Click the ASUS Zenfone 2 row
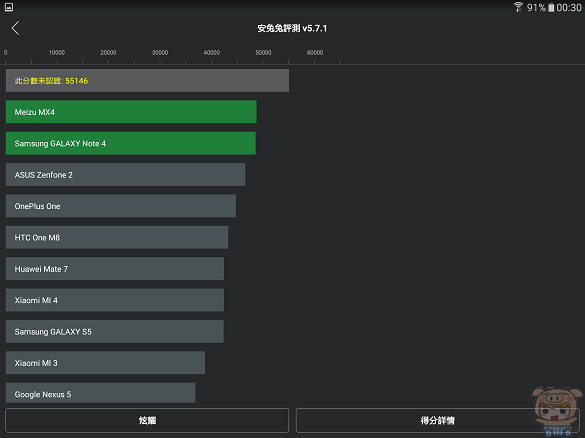 point(125,175)
